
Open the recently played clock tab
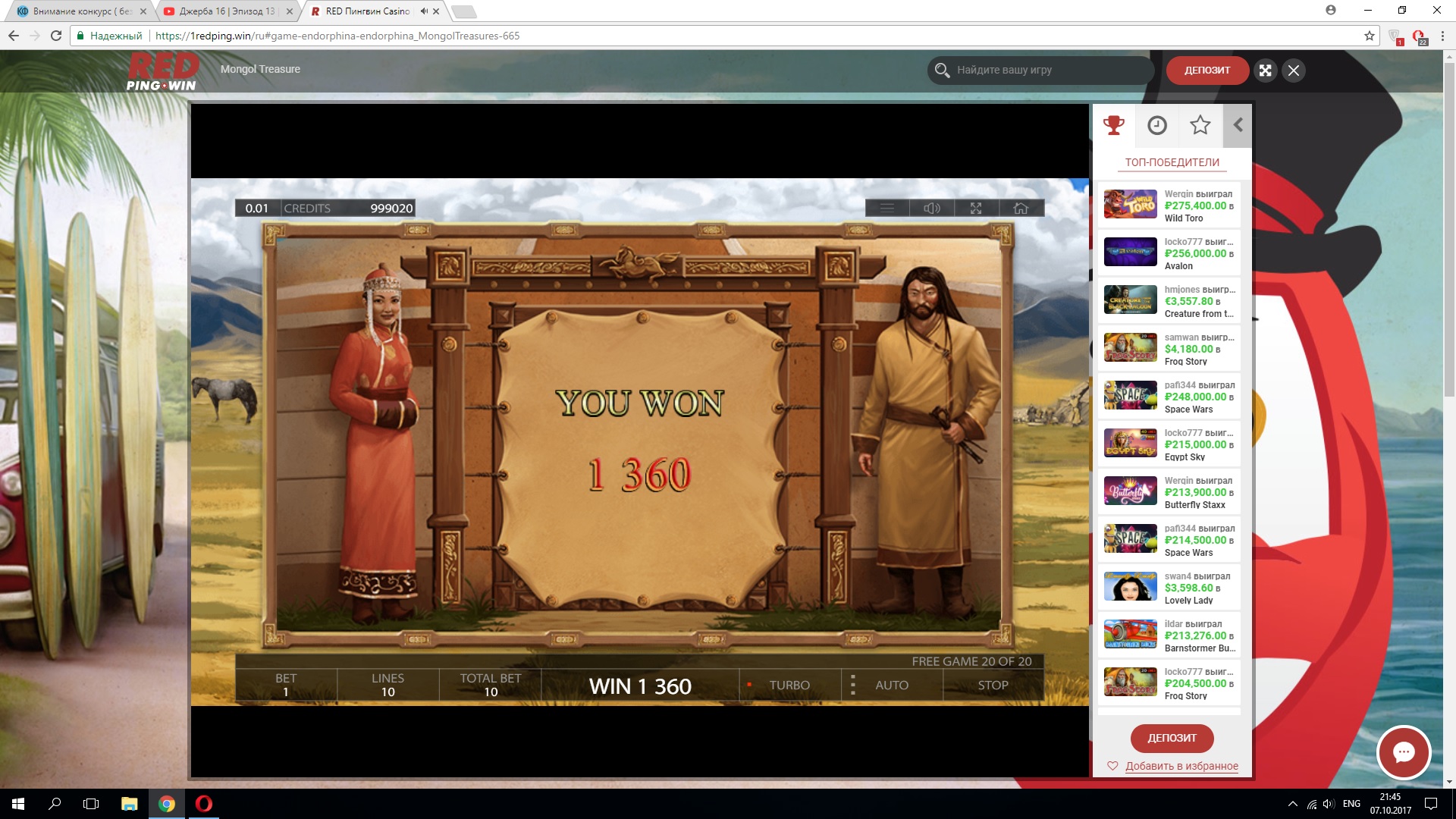[1156, 125]
